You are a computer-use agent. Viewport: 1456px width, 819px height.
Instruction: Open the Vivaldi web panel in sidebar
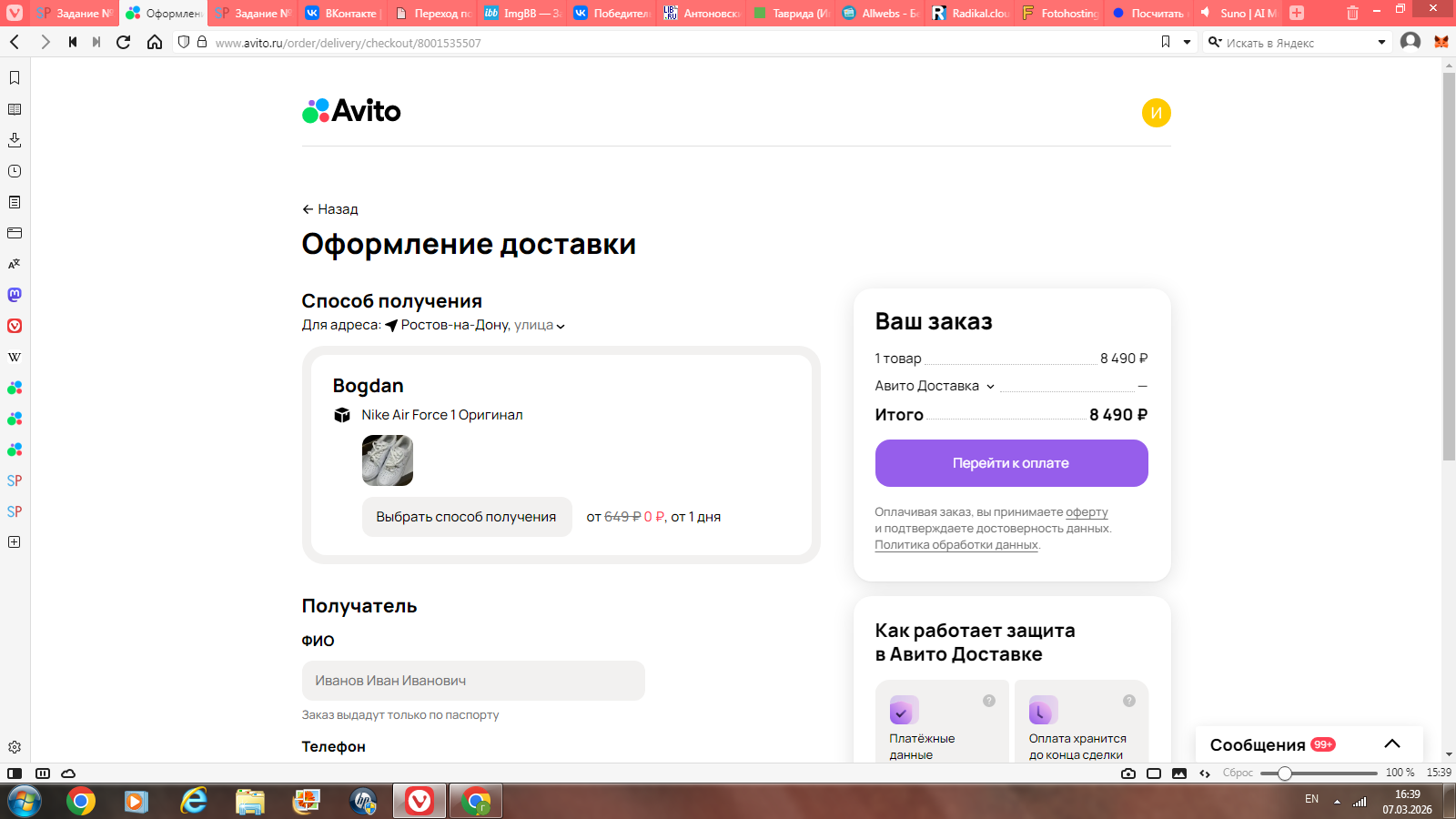click(x=15, y=326)
